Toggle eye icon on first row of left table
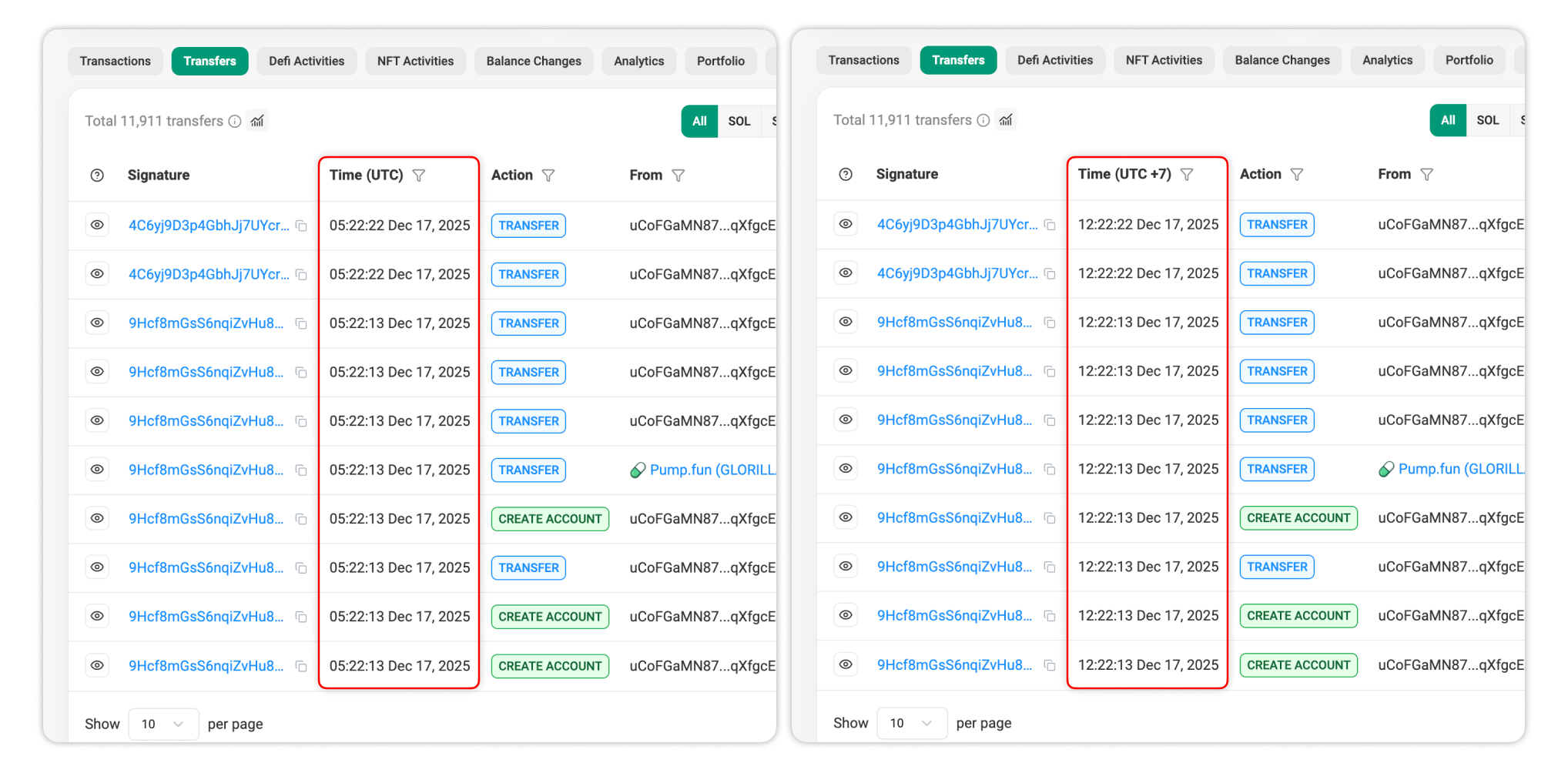The image size is (1568, 773). [x=97, y=225]
